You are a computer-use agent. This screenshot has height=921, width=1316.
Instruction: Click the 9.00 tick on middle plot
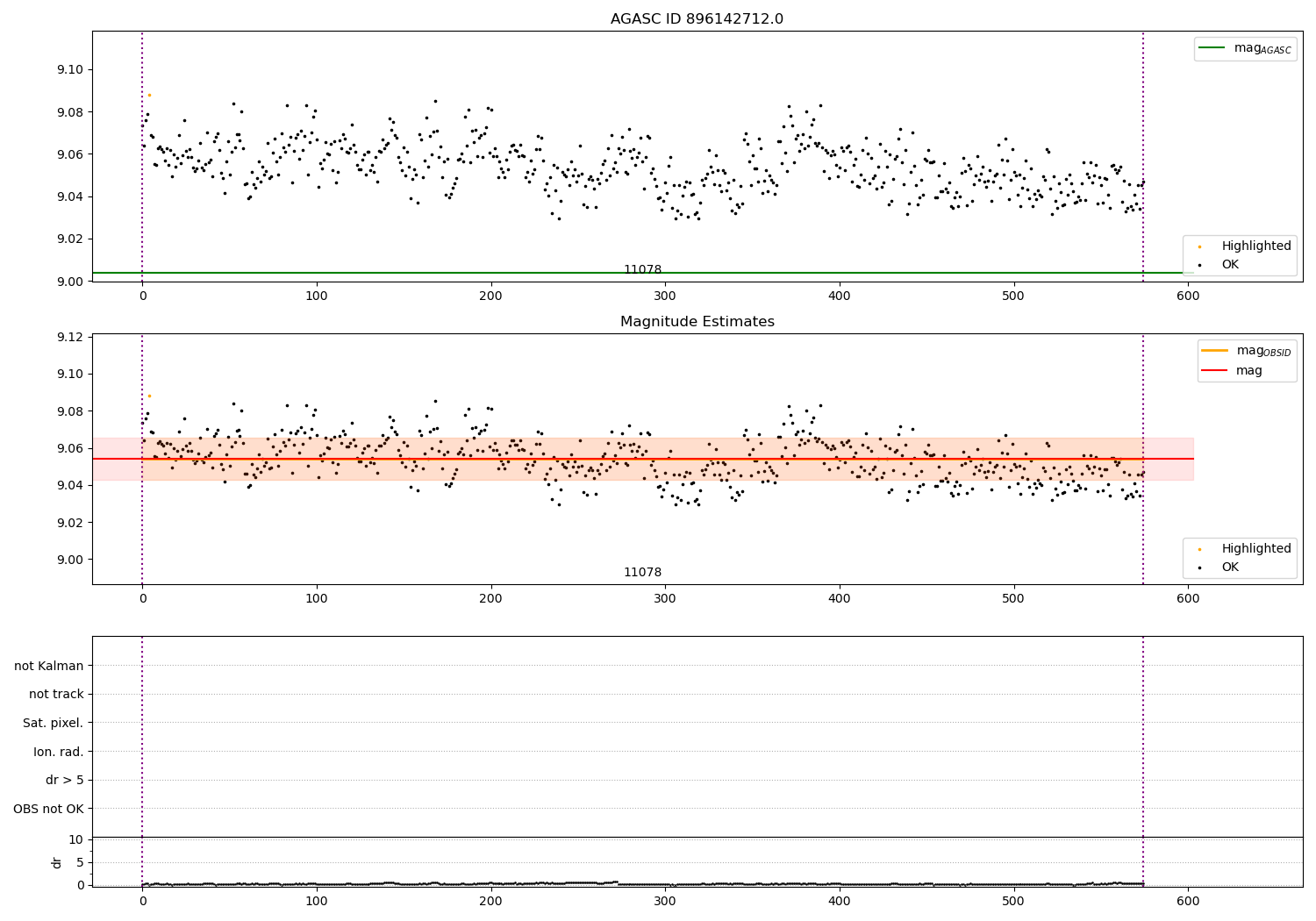70,560
